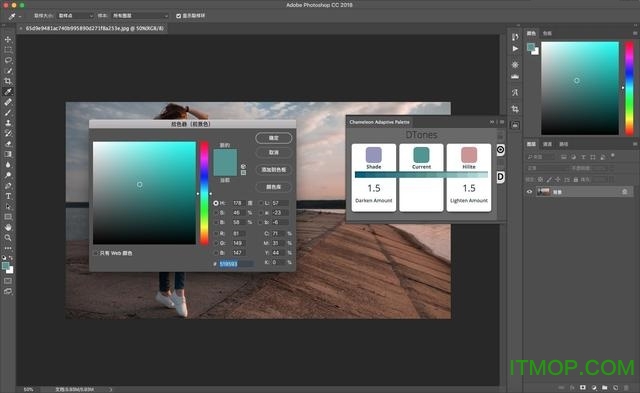Select the Path Selection tool

pyautogui.click(x=8, y=206)
